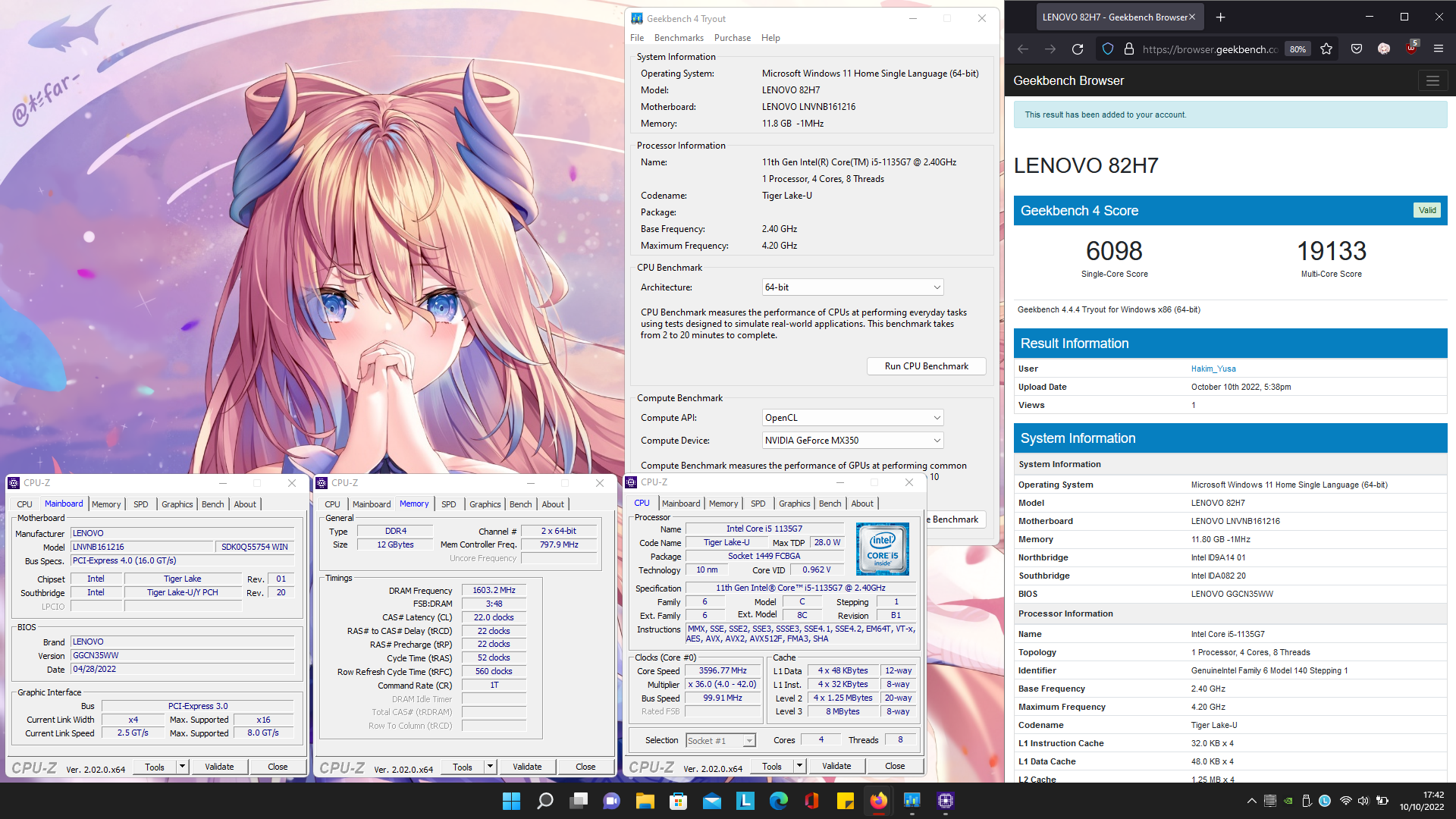
Task: Open Task View on taskbar
Action: 579,801
